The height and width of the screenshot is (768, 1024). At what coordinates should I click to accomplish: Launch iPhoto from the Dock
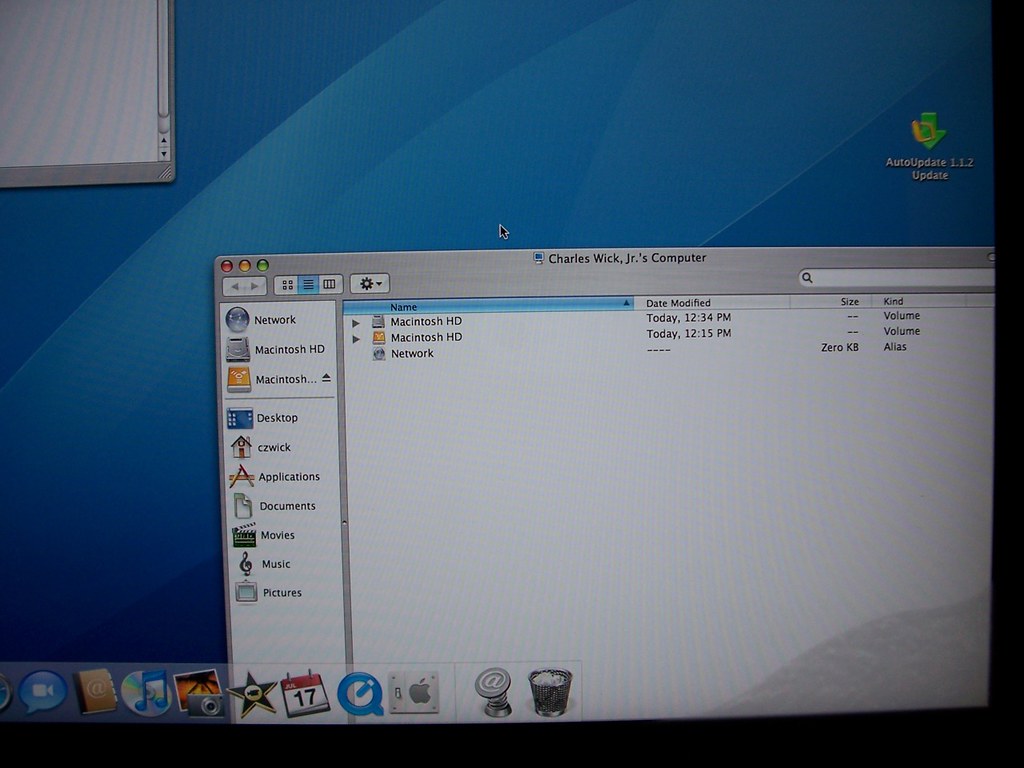(x=199, y=692)
